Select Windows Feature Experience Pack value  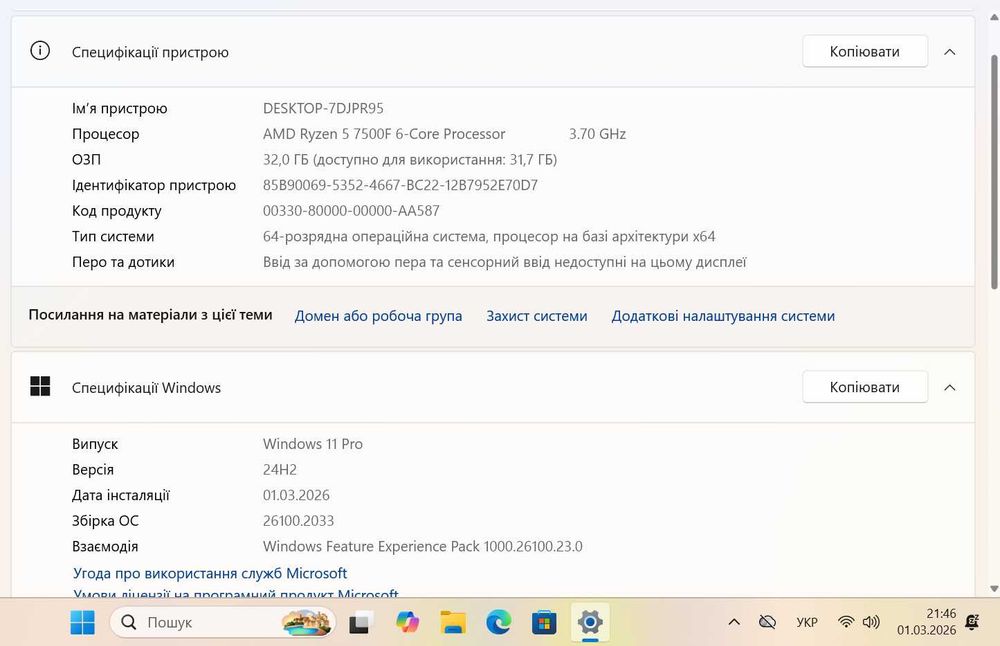point(423,547)
